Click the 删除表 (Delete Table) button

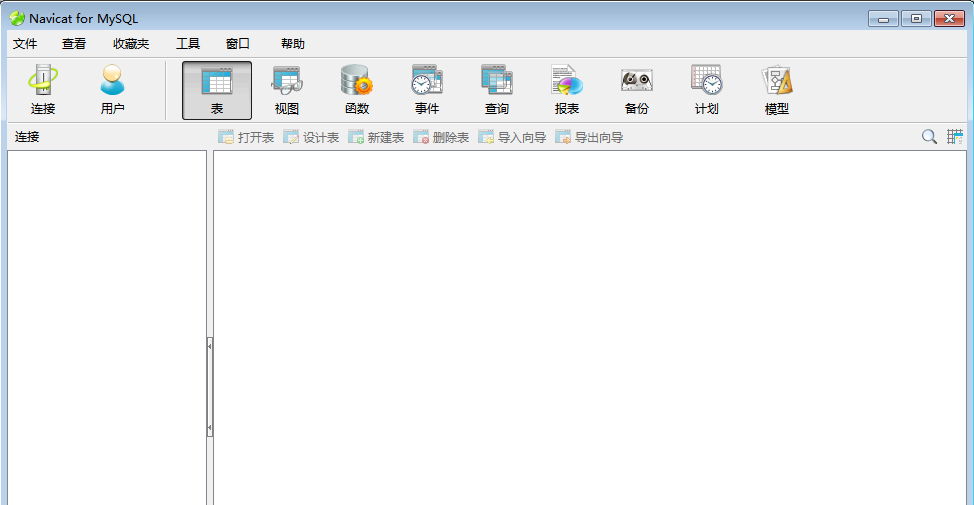click(441, 137)
